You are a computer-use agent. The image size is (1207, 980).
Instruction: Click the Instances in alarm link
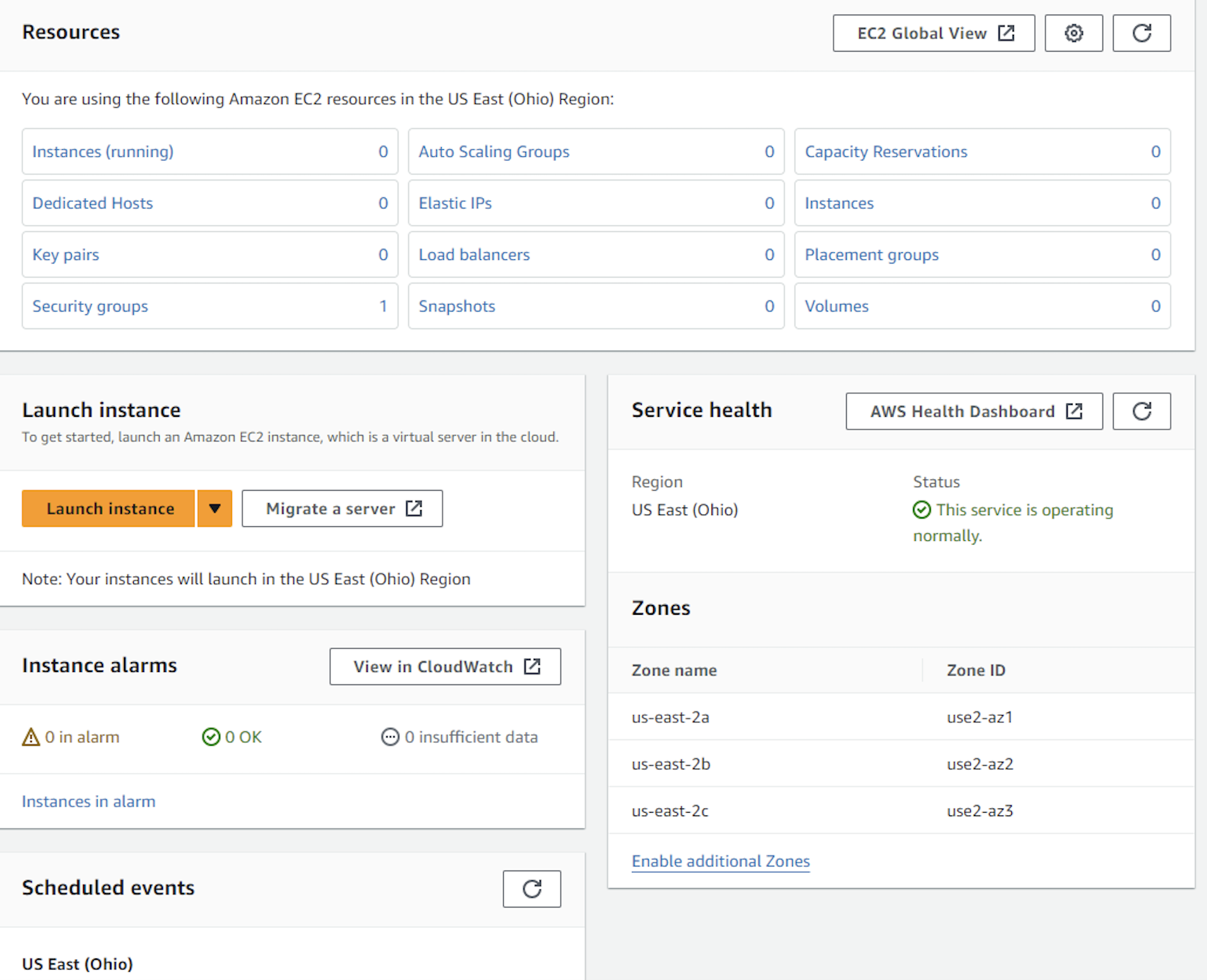coord(89,802)
